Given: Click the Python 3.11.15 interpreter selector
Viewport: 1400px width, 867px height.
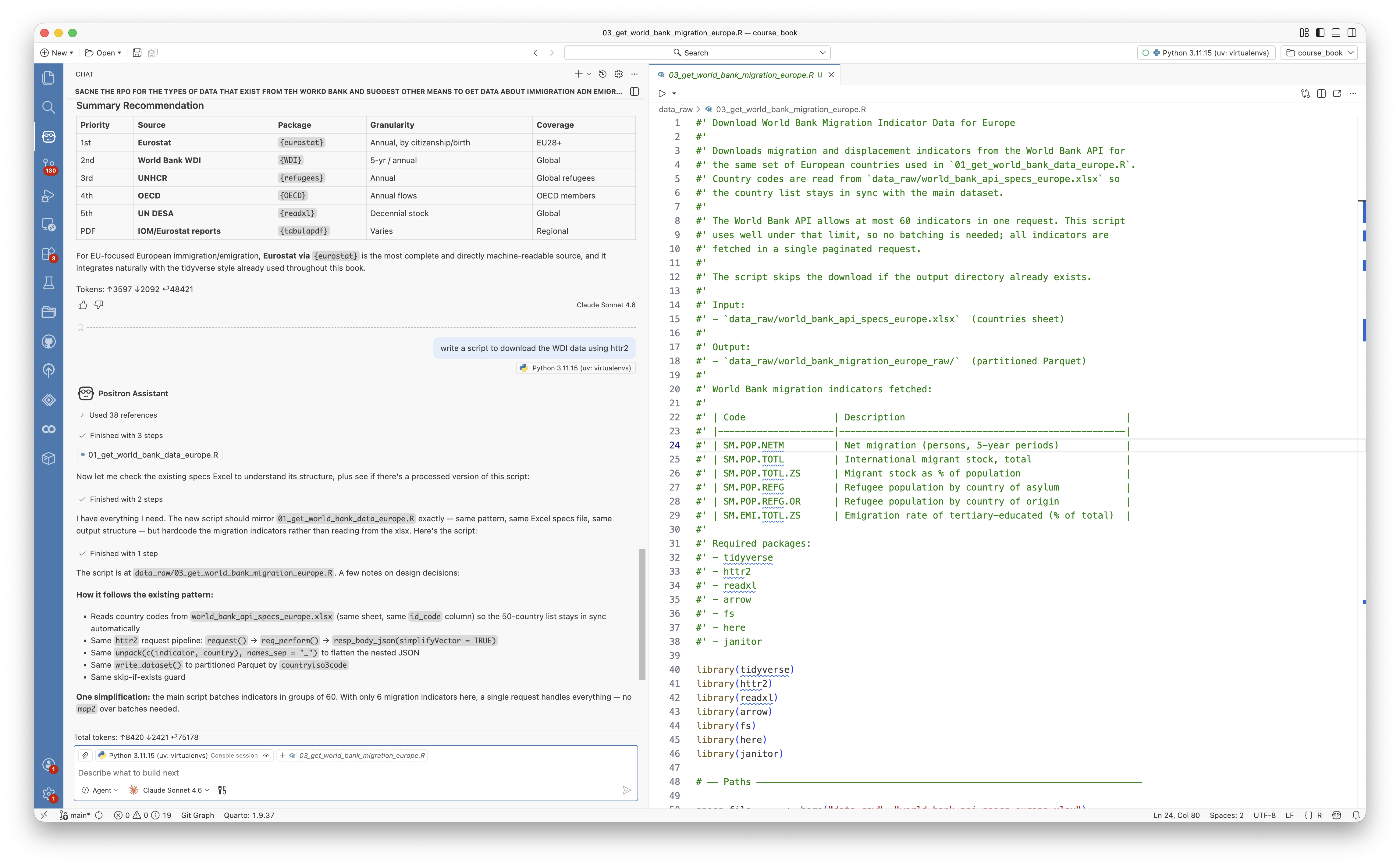Looking at the screenshot, I should pos(1206,53).
